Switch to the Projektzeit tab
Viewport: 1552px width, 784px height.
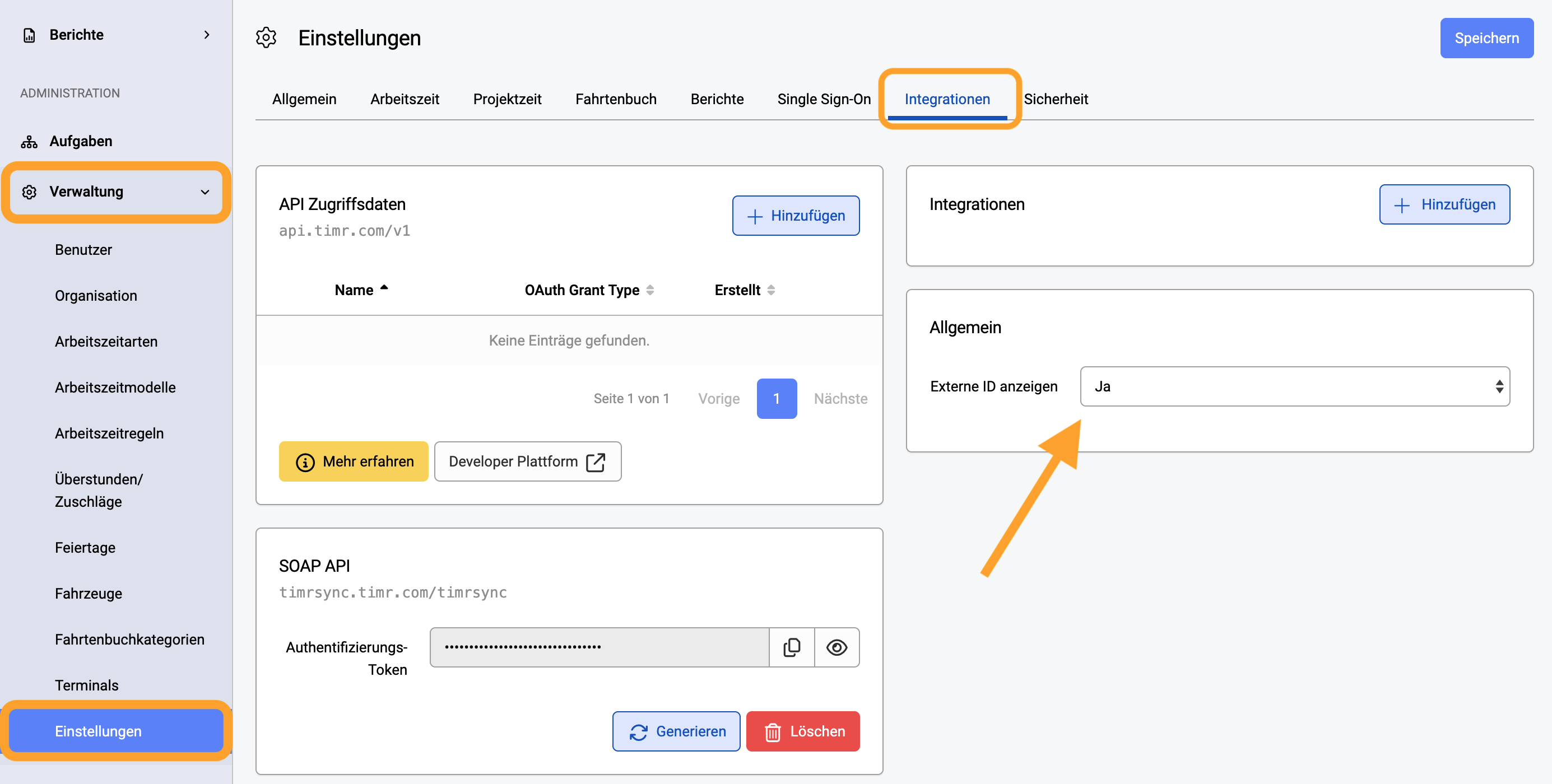(507, 99)
